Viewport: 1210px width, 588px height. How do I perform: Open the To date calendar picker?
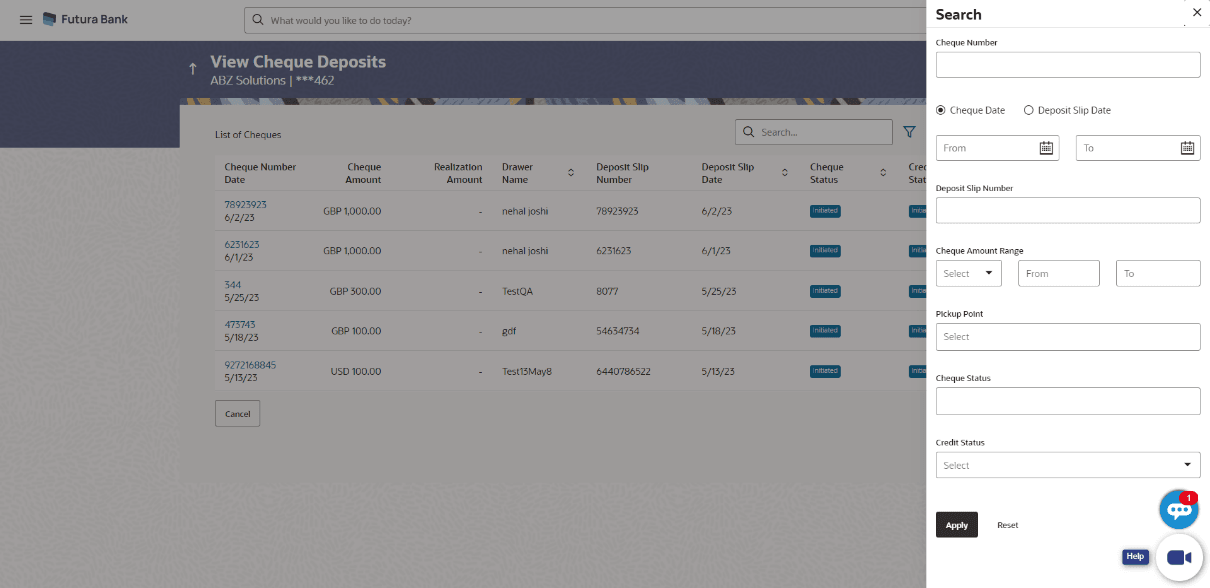(1187, 148)
